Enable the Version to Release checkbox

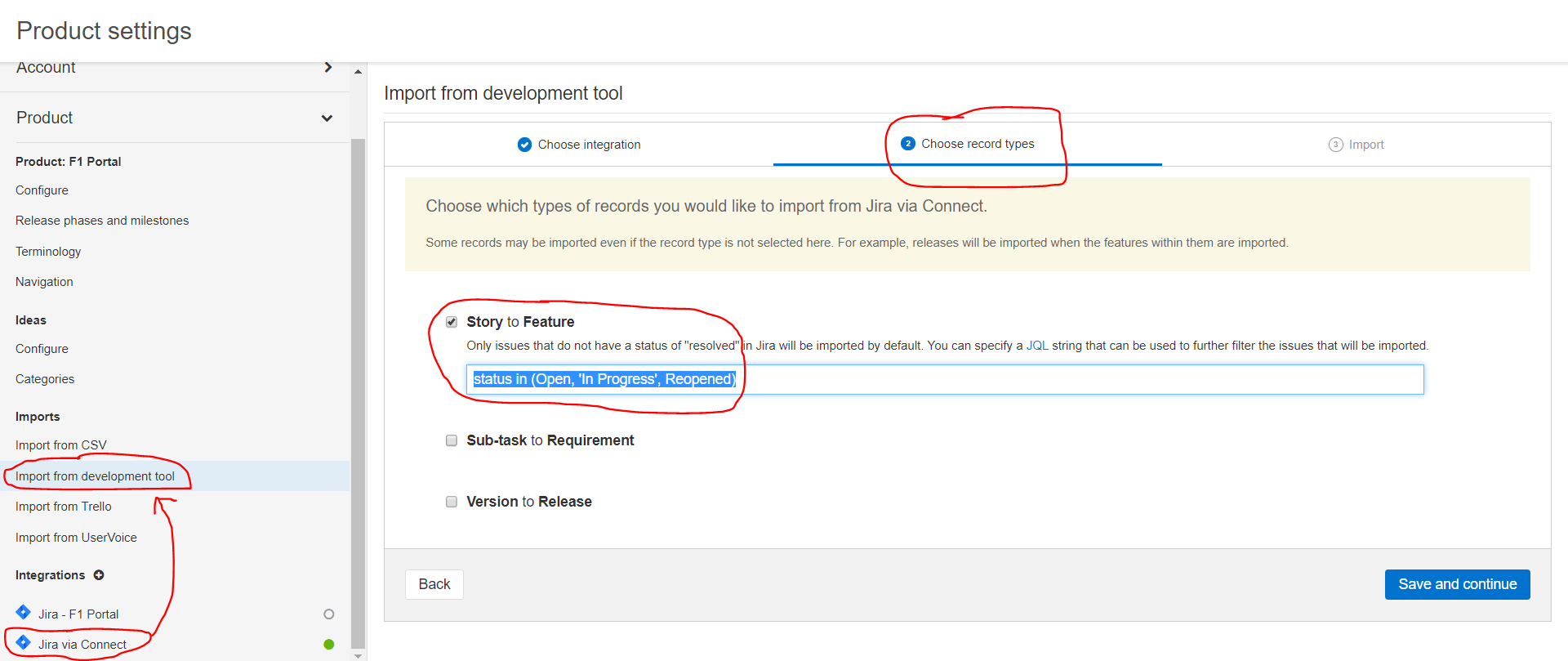click(452, 502)
